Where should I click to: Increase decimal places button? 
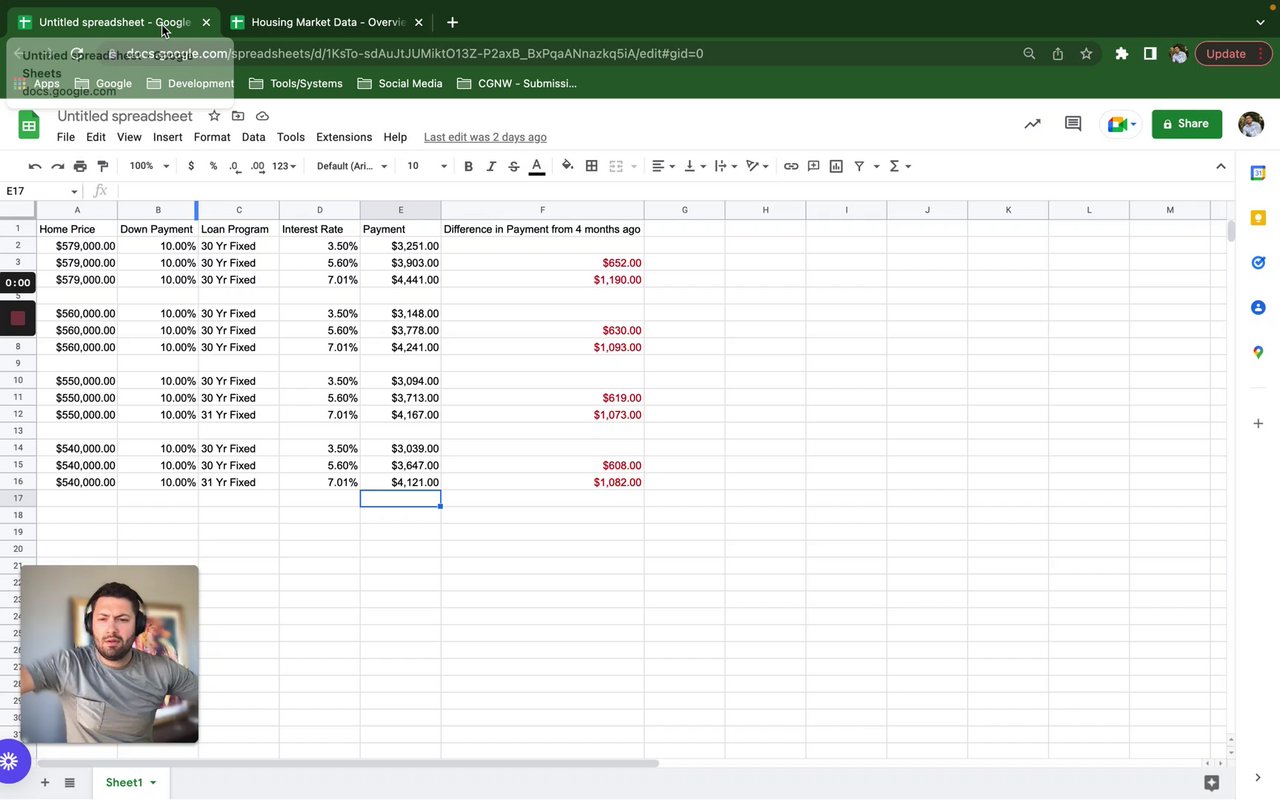257,166
